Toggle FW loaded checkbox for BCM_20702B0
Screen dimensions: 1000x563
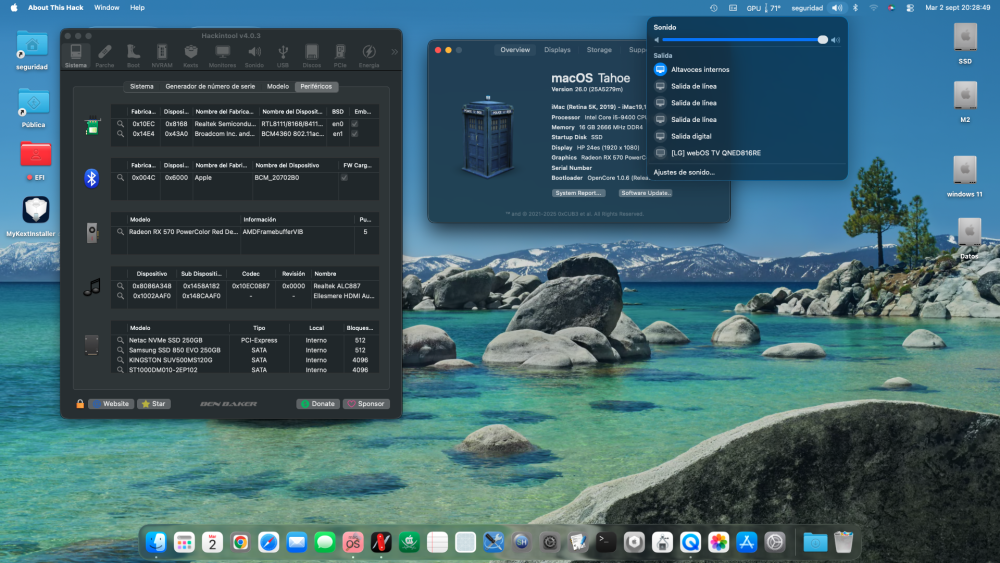point(344,178)
